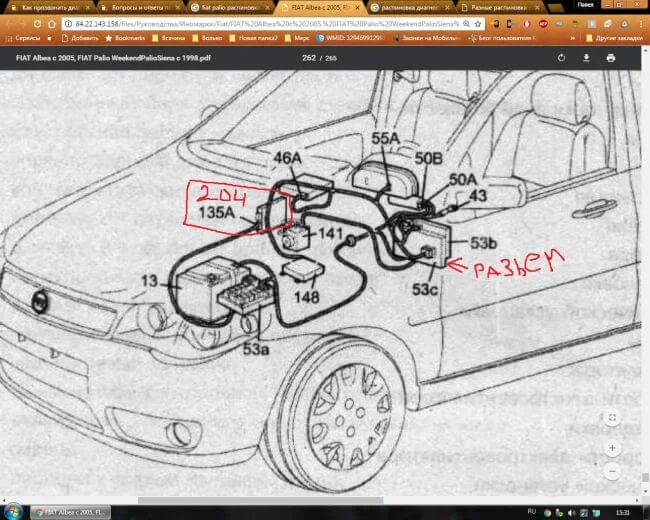Screen dimensions: 650x520
Task: Print the PDF document
Action: click(x=610, y=58)
